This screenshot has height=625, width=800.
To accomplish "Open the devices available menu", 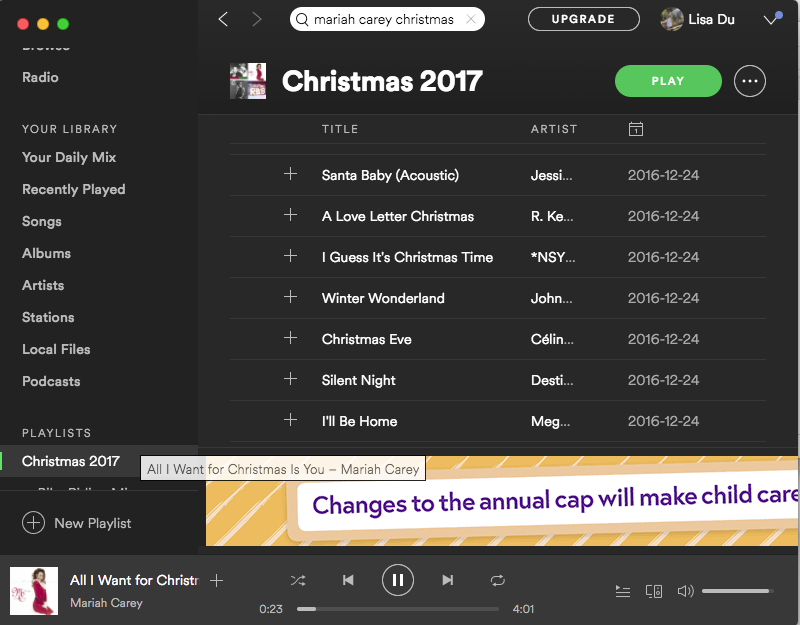I will click(654, 591).
